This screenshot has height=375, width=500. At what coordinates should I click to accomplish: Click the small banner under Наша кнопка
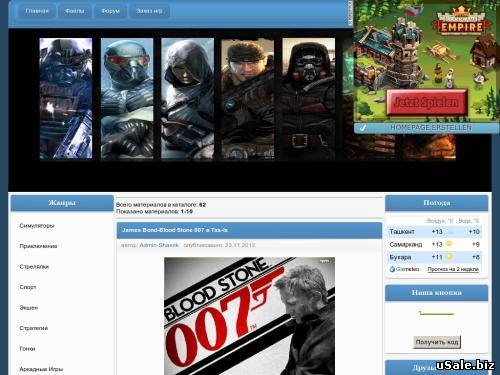(x=436, y=313)
